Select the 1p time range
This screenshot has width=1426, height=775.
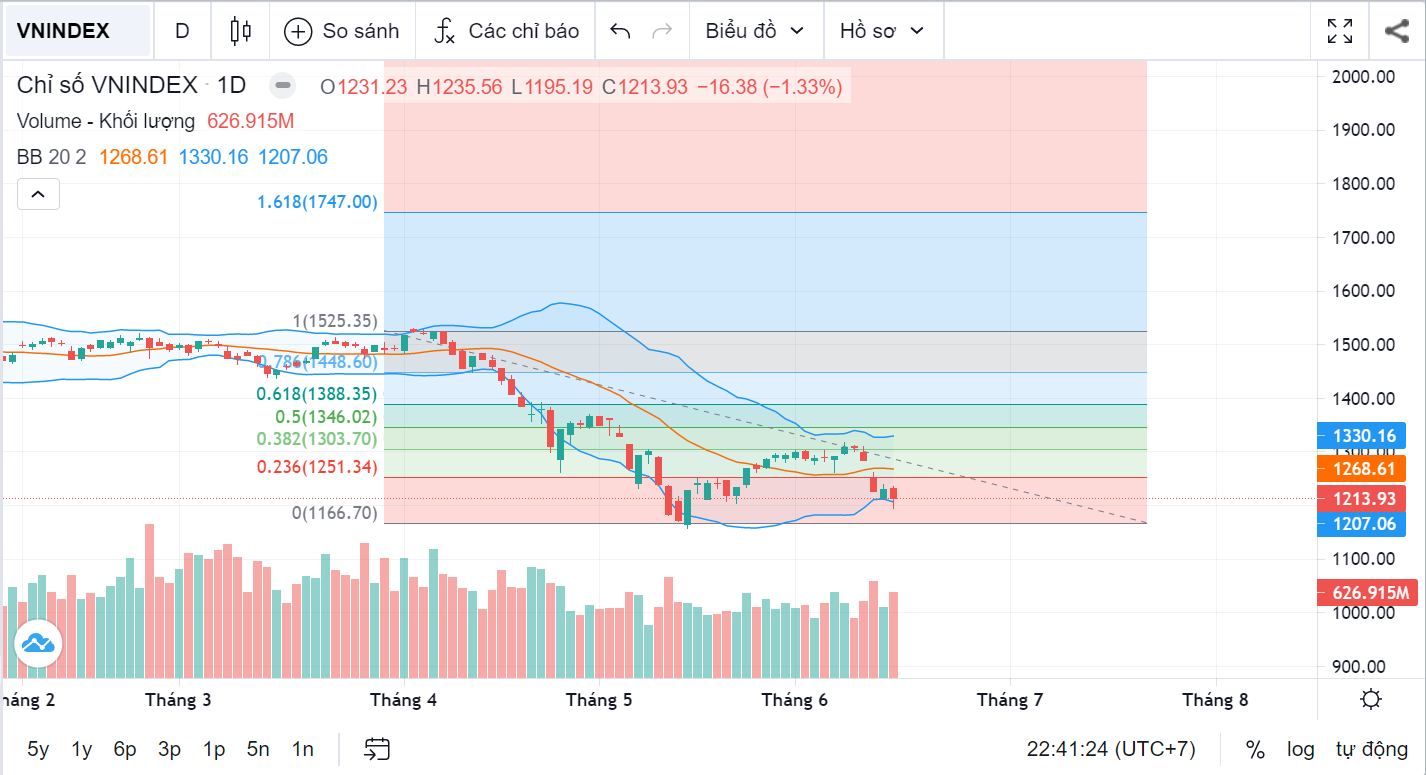[x=214, y=749]
